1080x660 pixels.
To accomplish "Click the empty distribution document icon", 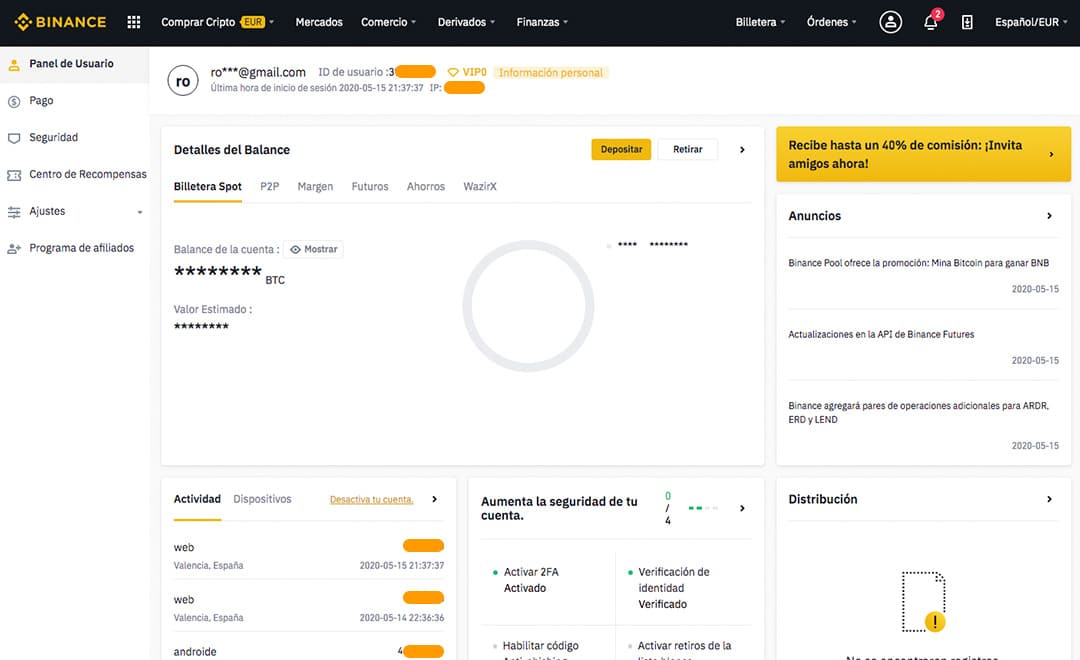I will click(x=924, y=601).
